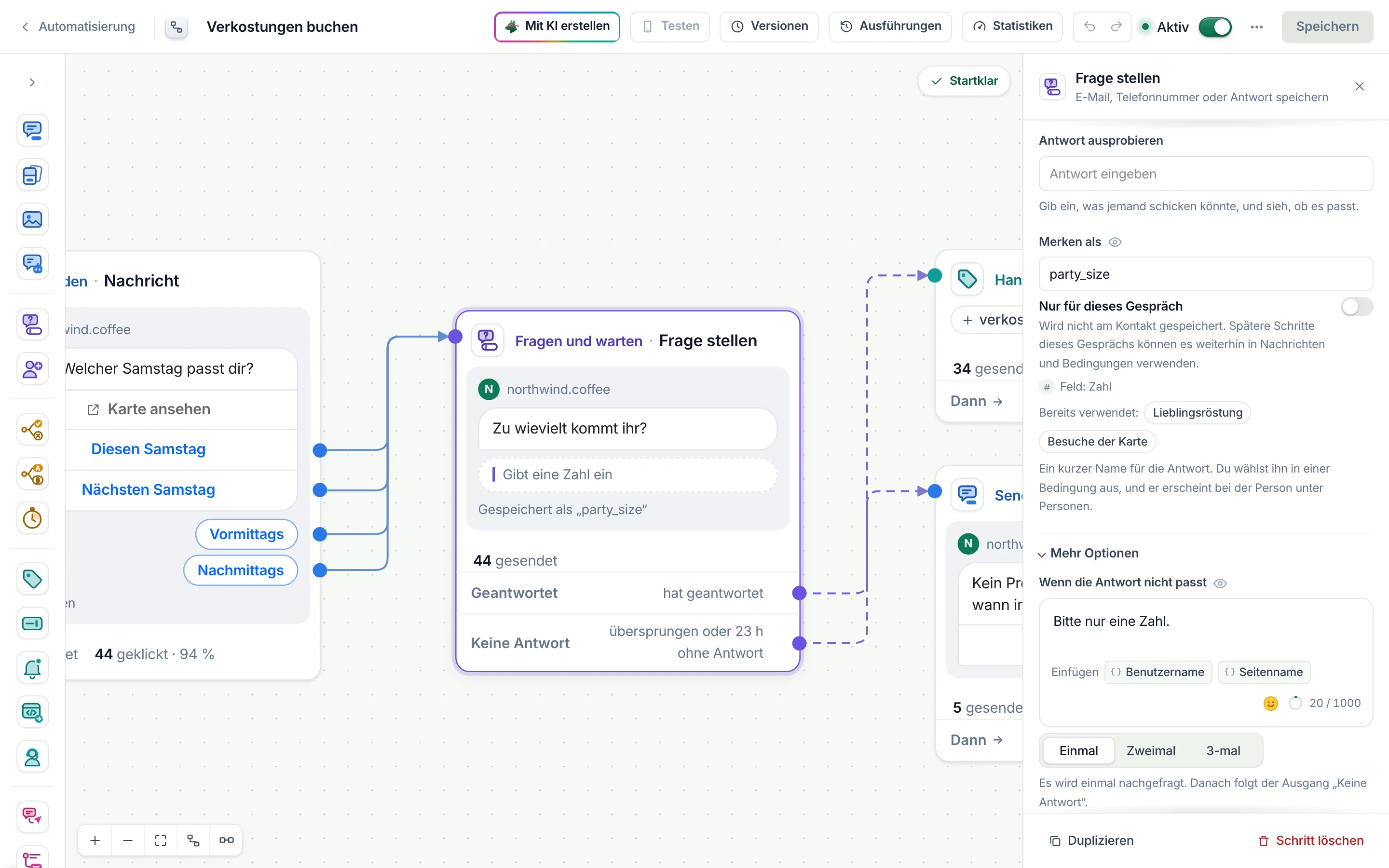The height and width of the screenshot is (868, 1389).
Task: Zoom out with the minus canvas control
Action: [128, 841]
